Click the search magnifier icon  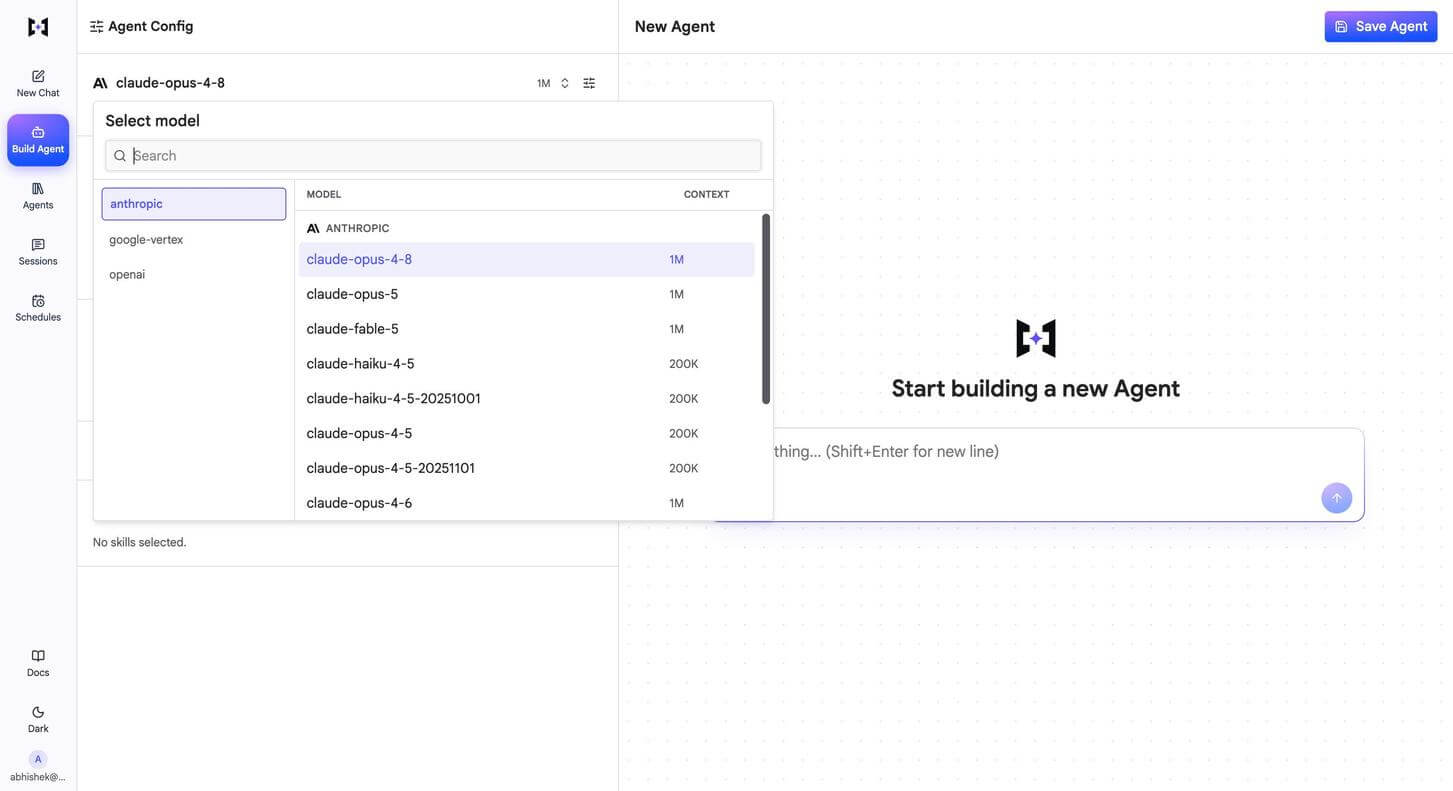coord(120,156)
